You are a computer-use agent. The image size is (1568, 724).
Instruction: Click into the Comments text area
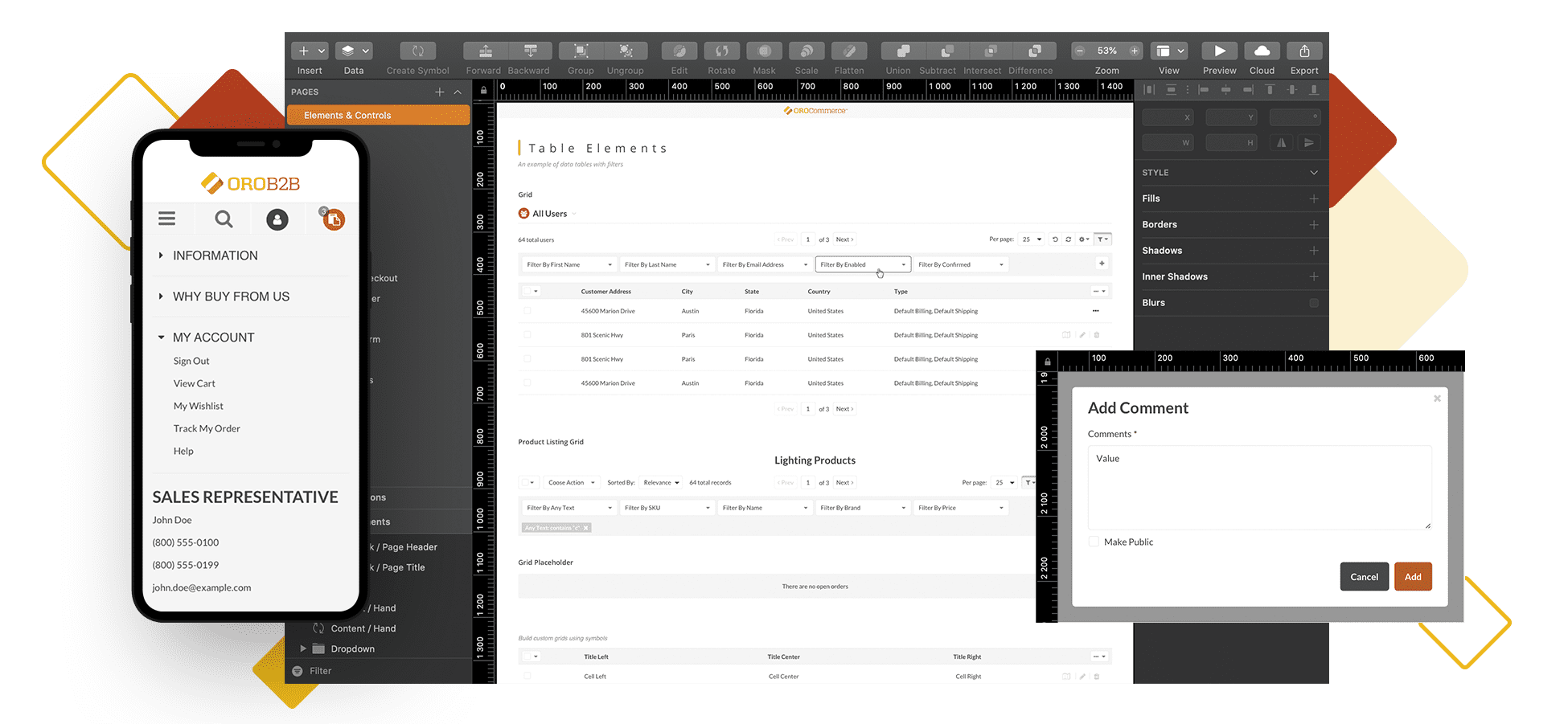pos(1260,488)
